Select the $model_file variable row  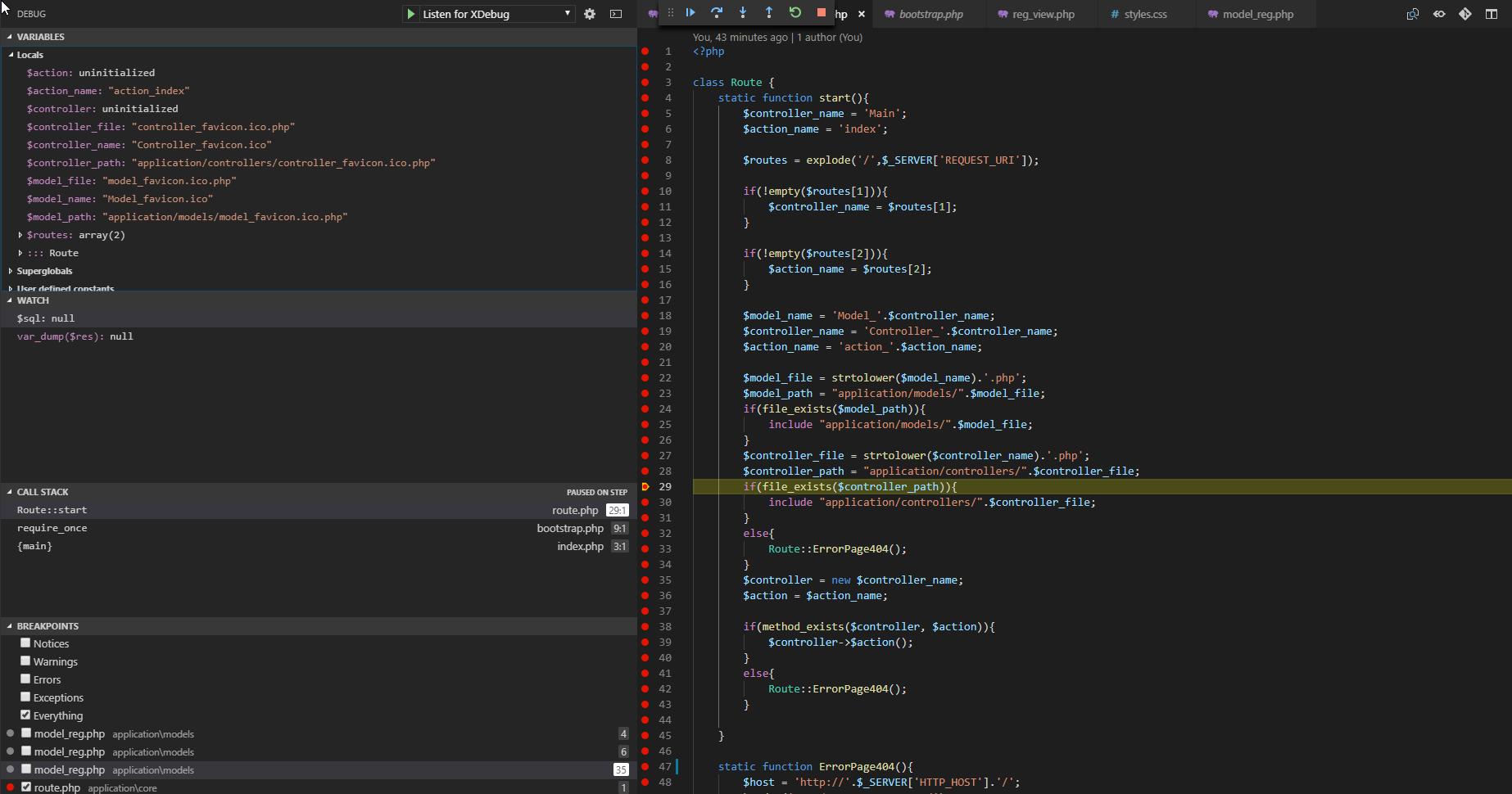coord(319,181)
